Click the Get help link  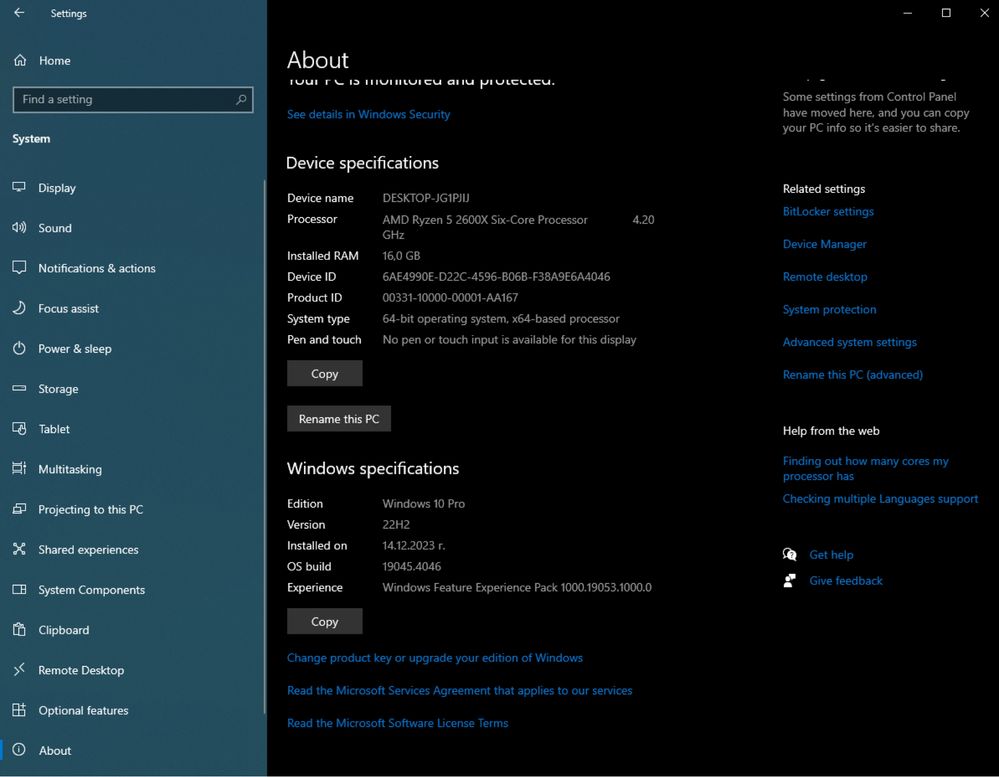pyautogui.click(x=831, y=555)
